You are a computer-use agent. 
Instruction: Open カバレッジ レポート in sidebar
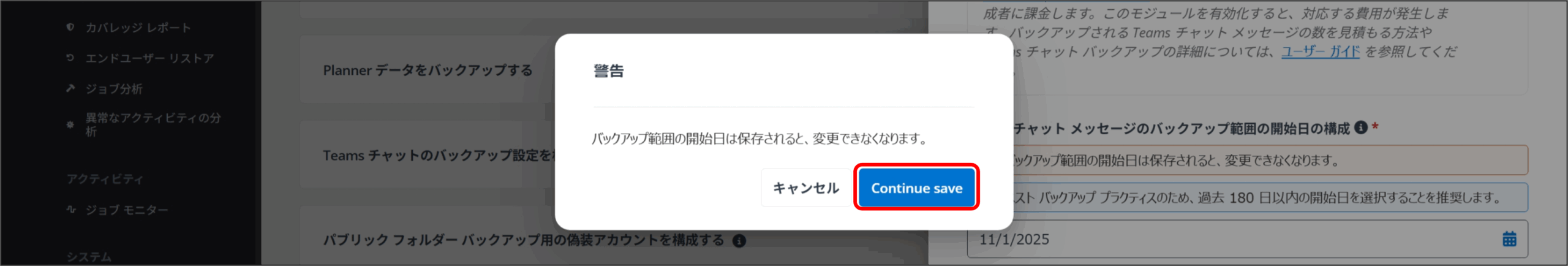tap(138, 28)
